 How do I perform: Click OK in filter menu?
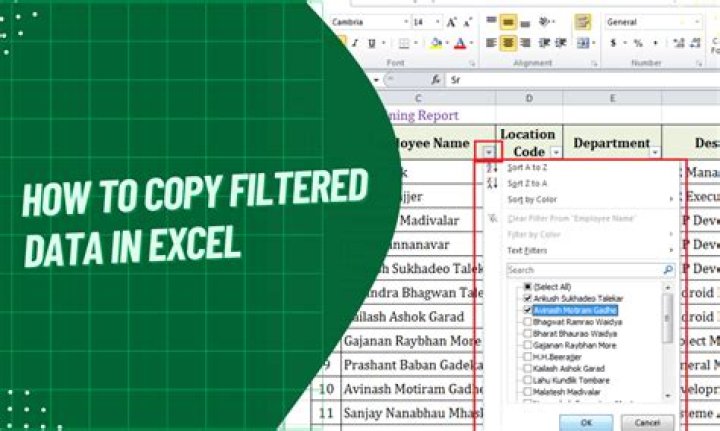tap(586, 423)
